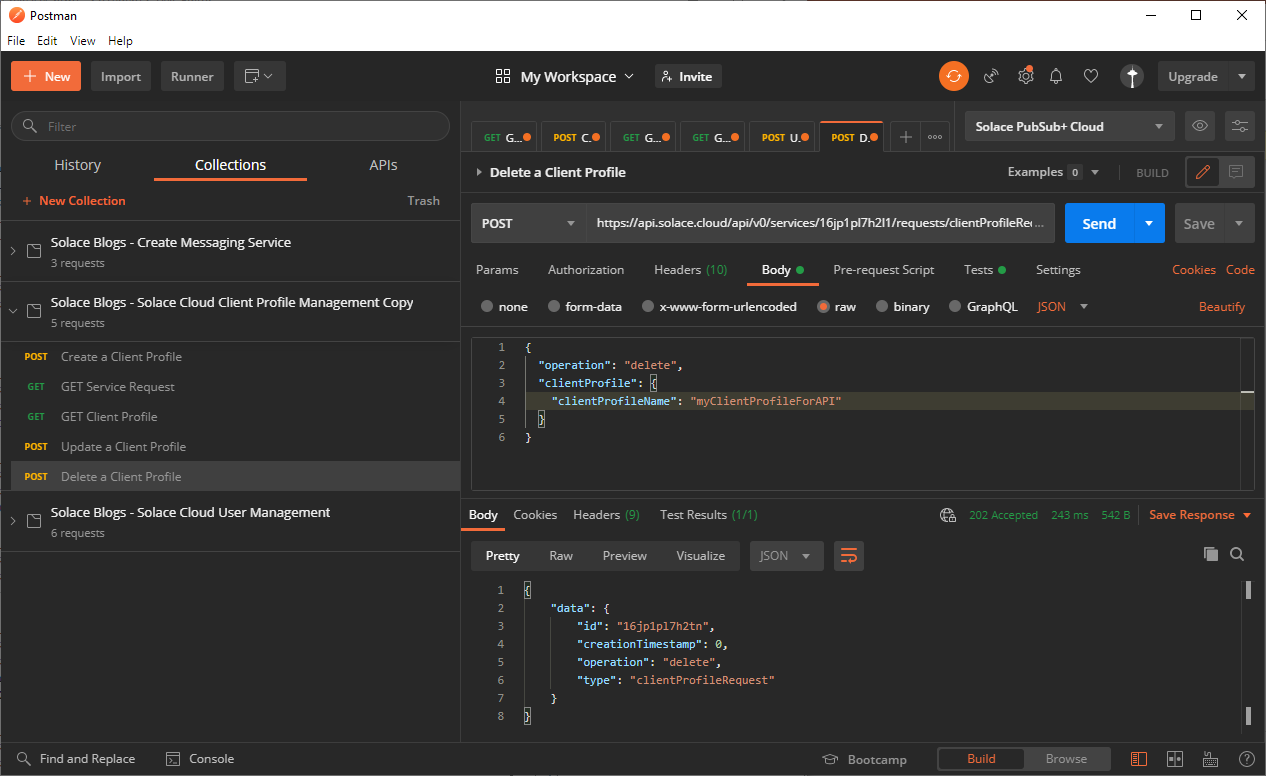Open notifications bell icon
The height and width of the screenshot is (776, 1266).
coord(1056,76)
